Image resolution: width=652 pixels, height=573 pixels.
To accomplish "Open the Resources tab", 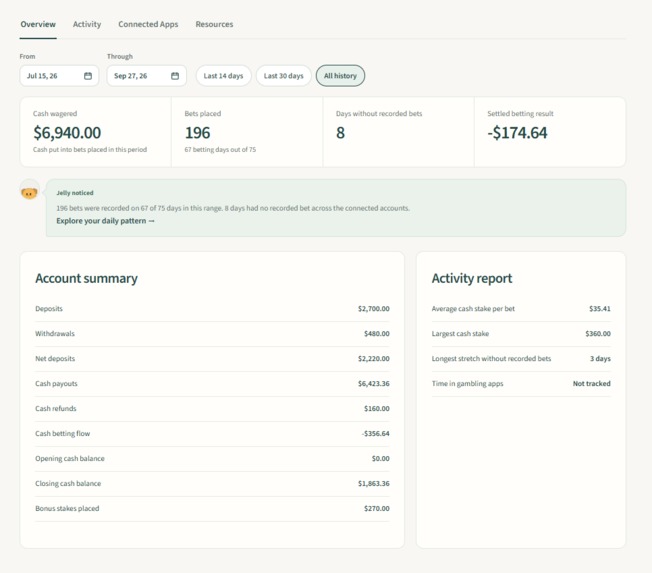I will (214, 24).
